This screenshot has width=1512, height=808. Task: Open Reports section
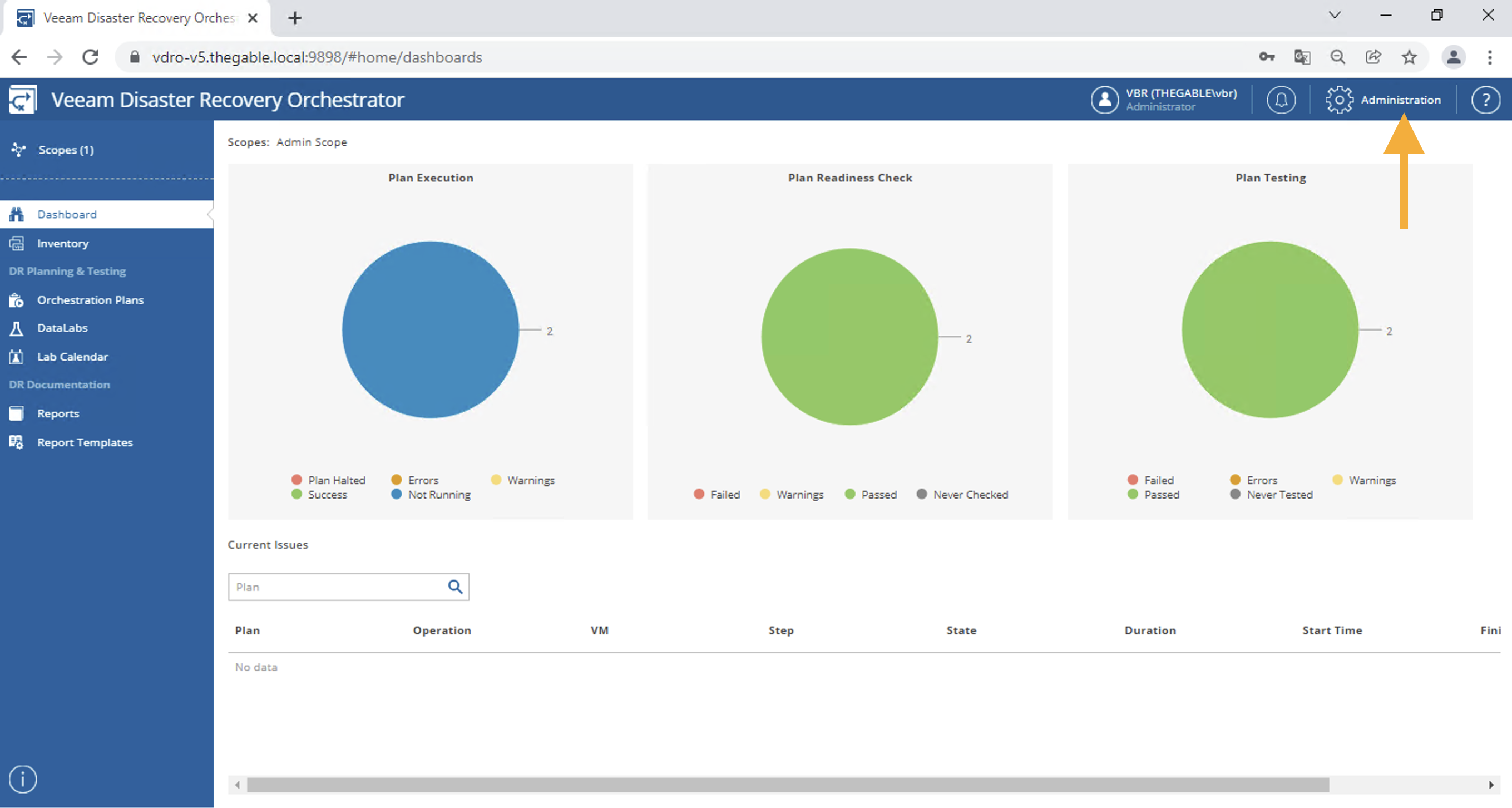point(58,413)
